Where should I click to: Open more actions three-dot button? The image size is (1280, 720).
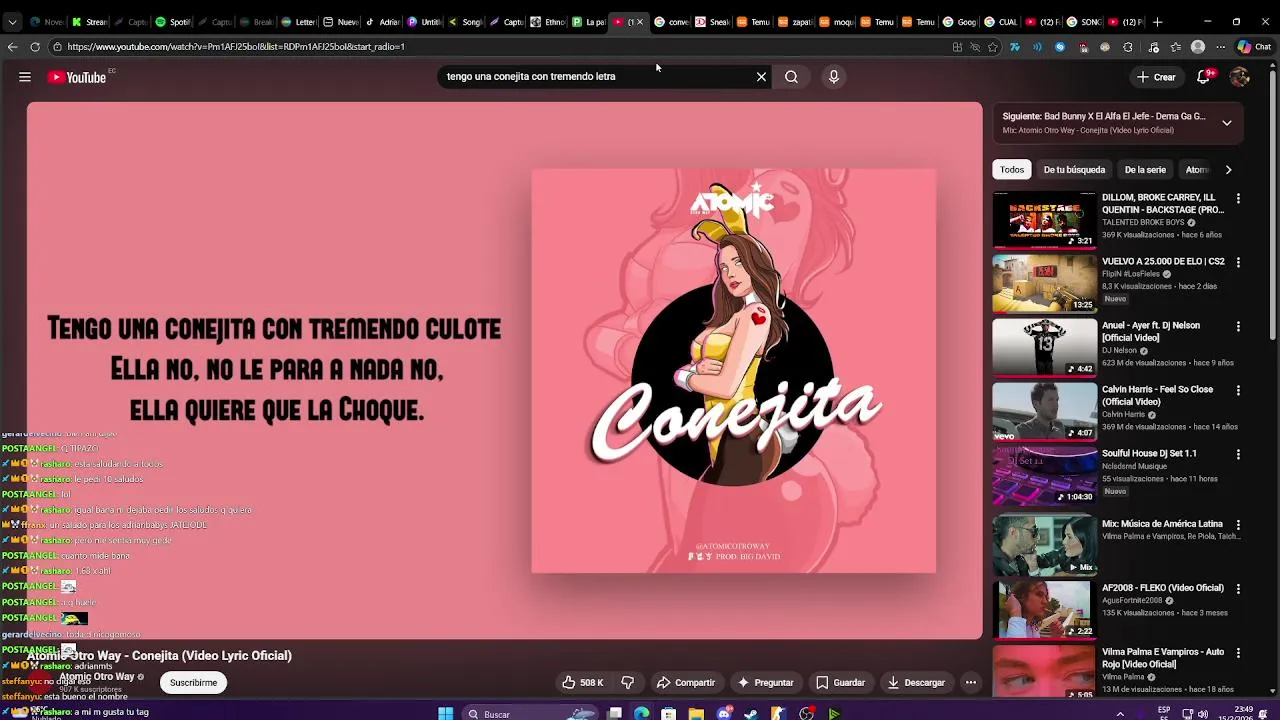[970, 683]
